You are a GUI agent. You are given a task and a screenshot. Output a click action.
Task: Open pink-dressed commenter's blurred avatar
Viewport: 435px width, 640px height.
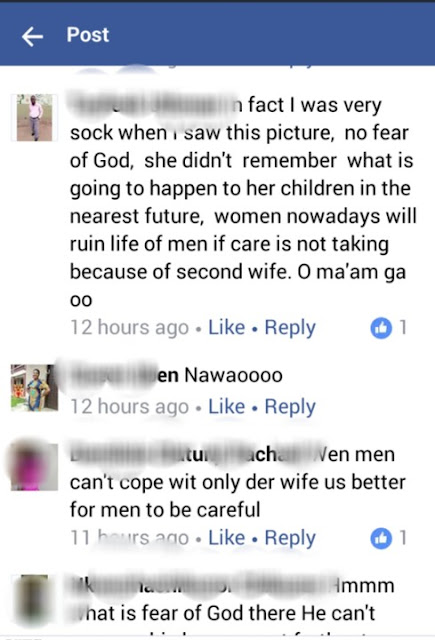(x=34, y=467)
